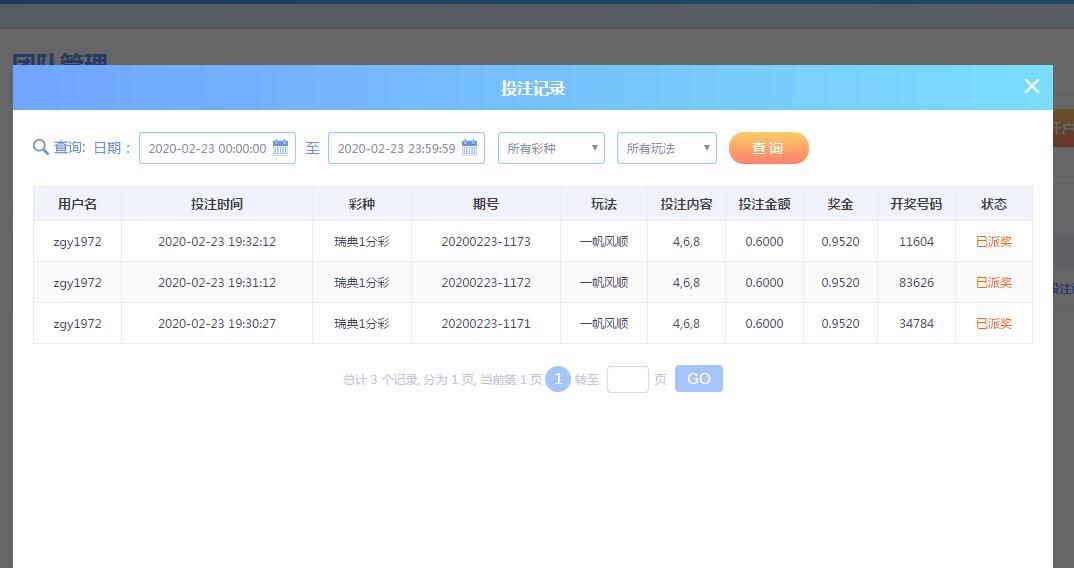Edit the start date 2020-02-23 00:00:00

tap(217, 148)
